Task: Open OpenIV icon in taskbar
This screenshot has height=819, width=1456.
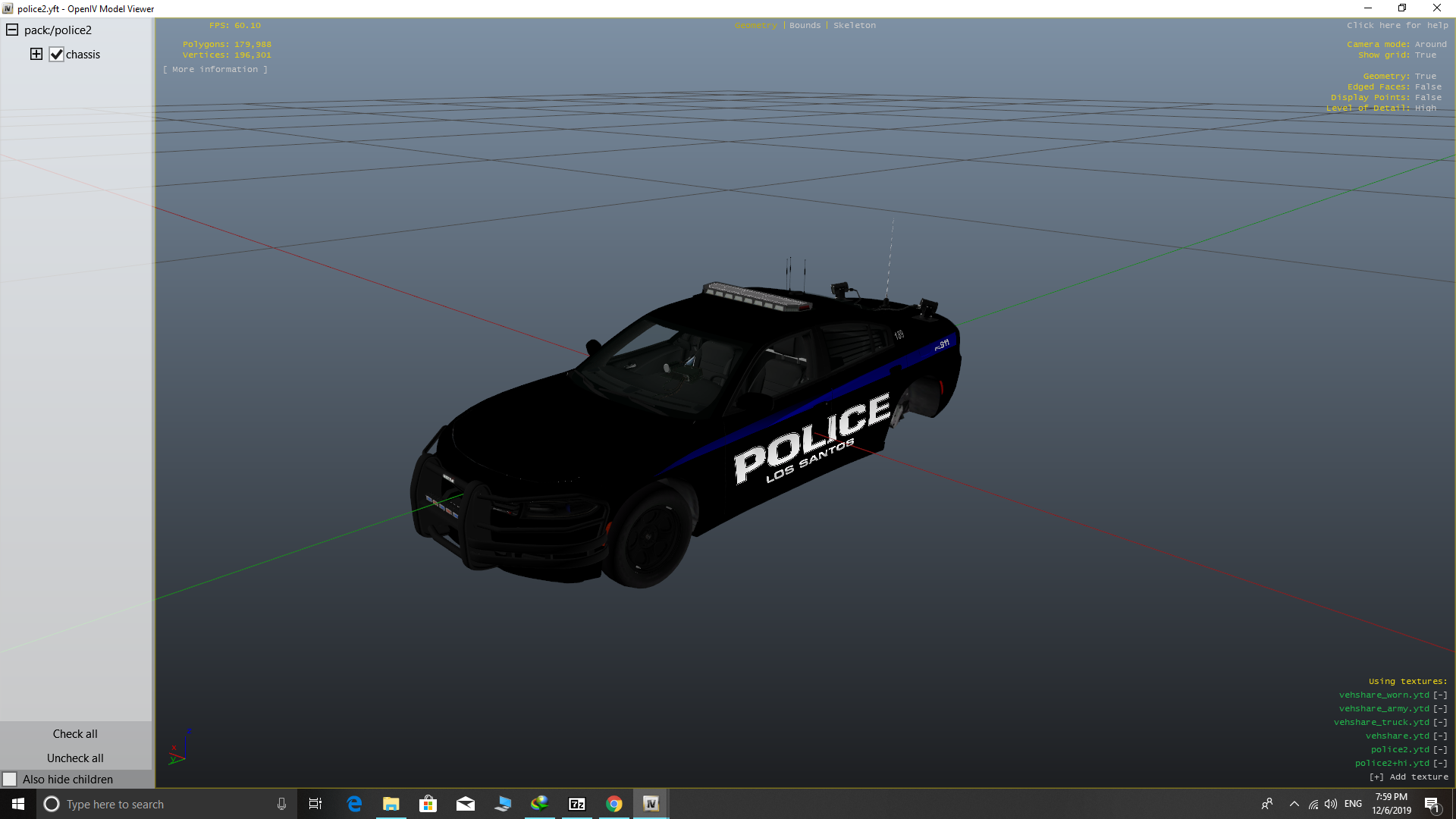Action: click(651, 804)
